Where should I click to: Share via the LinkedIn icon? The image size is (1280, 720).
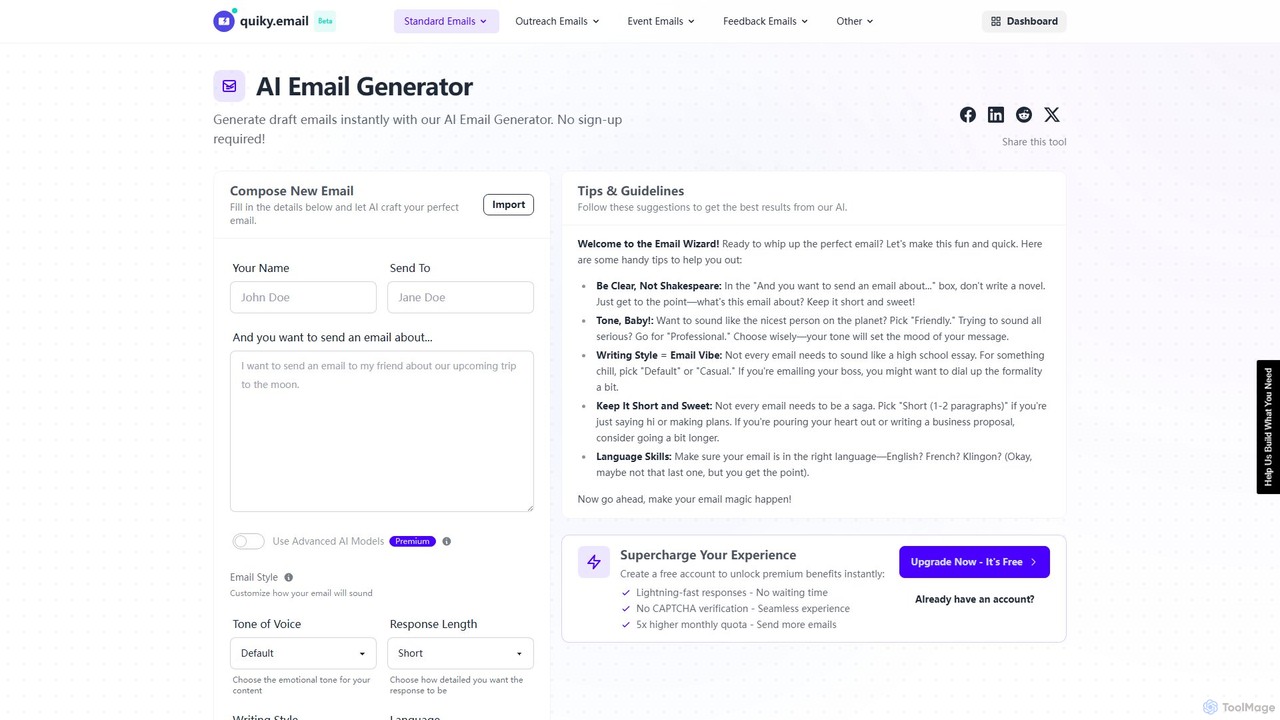[996, 115]
